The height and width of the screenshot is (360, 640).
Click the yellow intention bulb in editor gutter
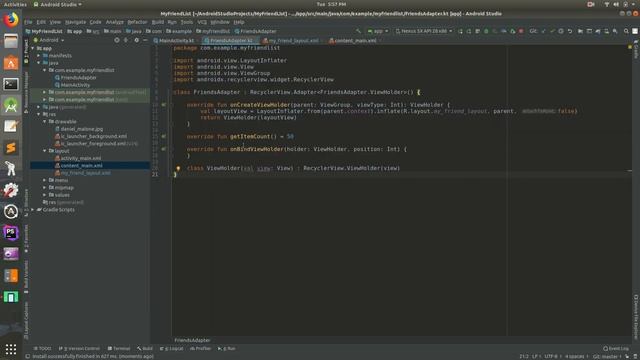tap(178, 168)
